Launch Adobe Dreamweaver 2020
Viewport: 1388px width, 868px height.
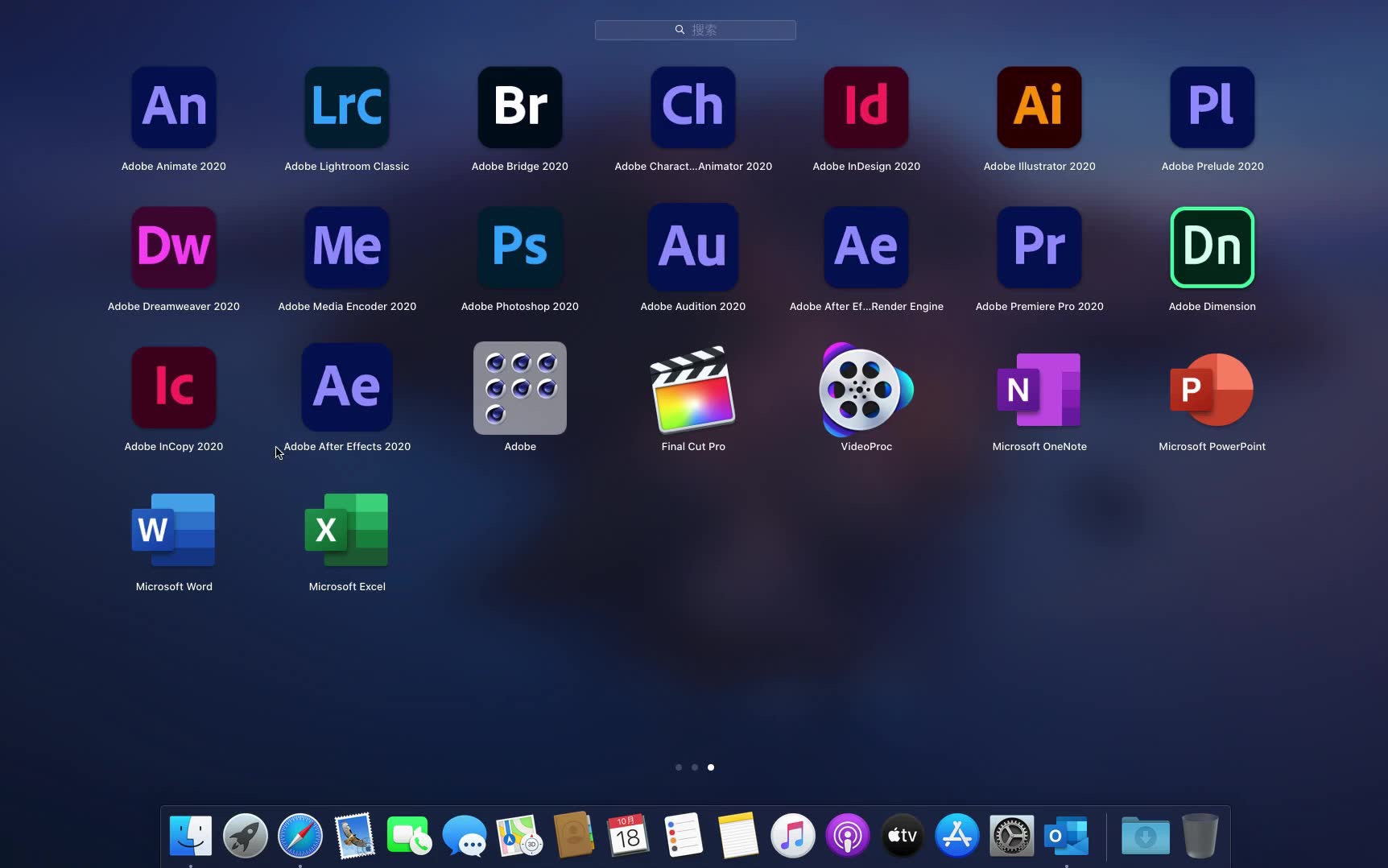[174, 247]
